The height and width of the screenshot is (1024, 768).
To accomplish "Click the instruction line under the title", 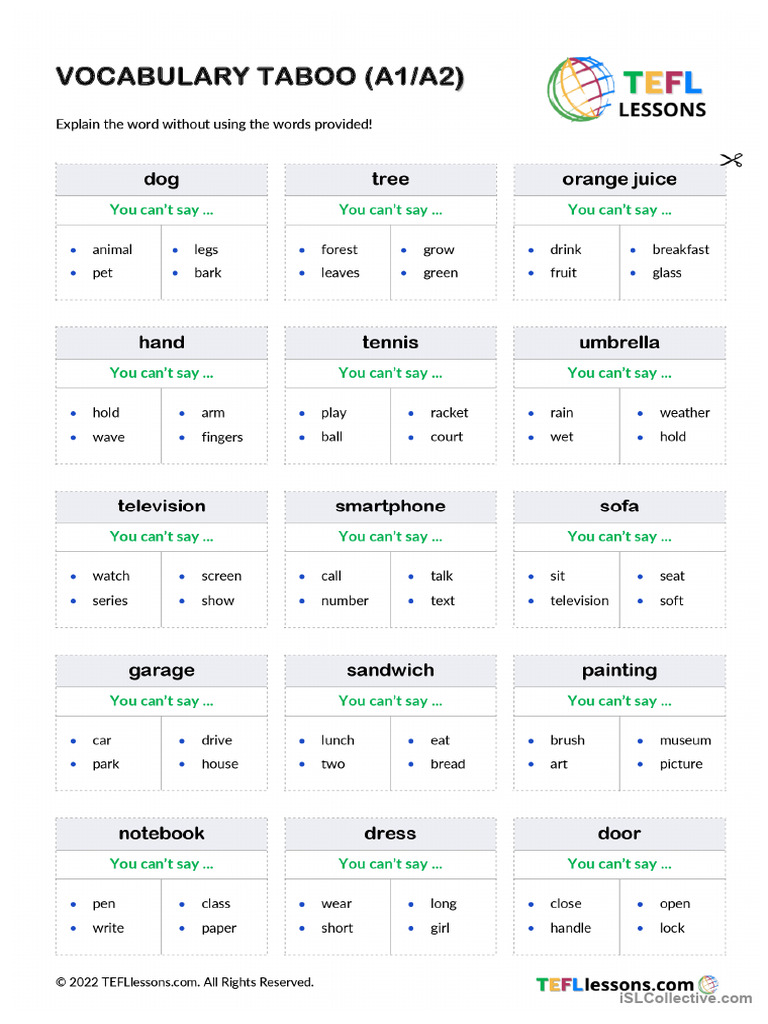I will pos(214,124).
